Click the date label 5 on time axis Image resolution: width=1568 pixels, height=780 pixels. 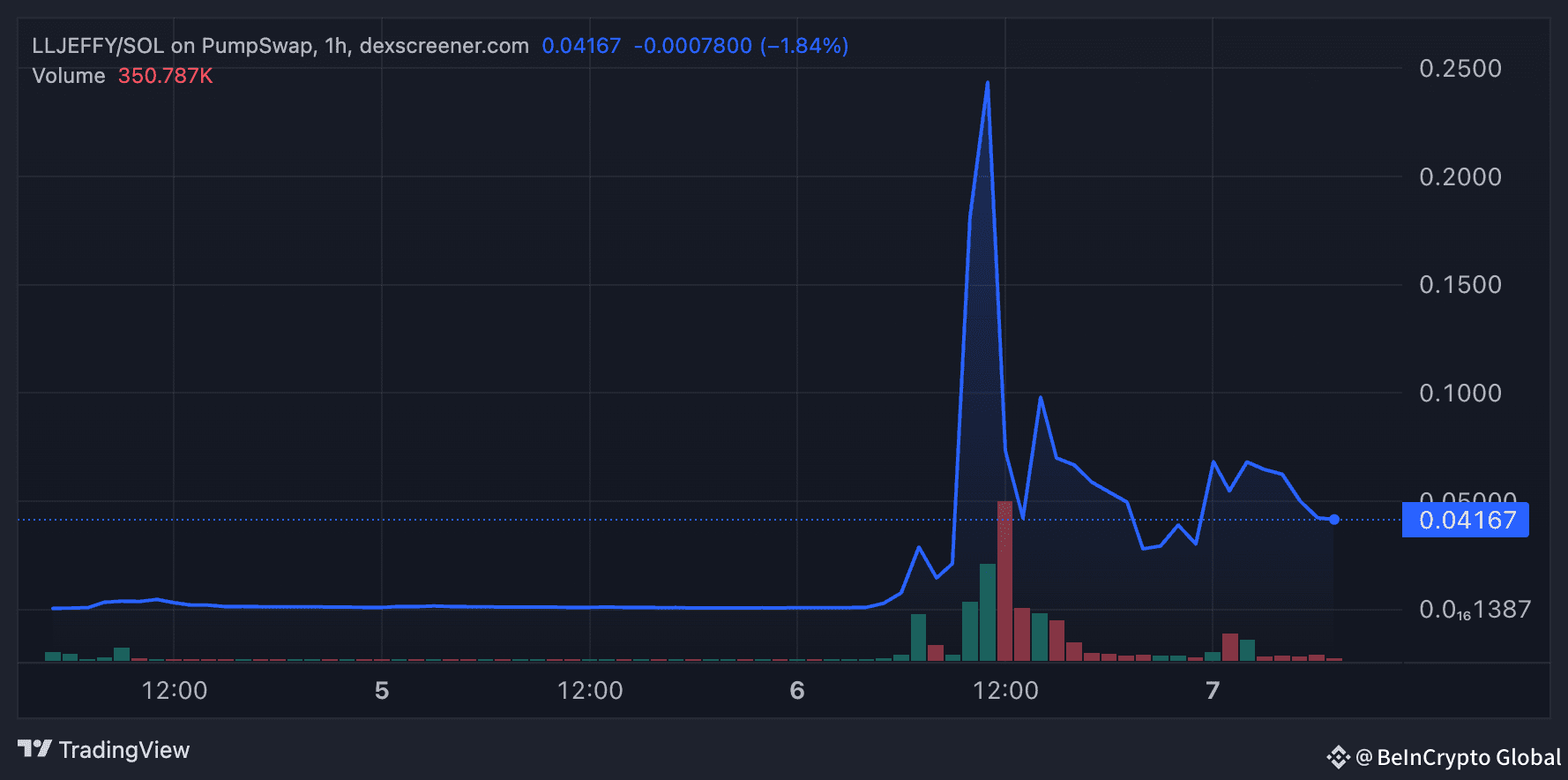click(382, 691)
